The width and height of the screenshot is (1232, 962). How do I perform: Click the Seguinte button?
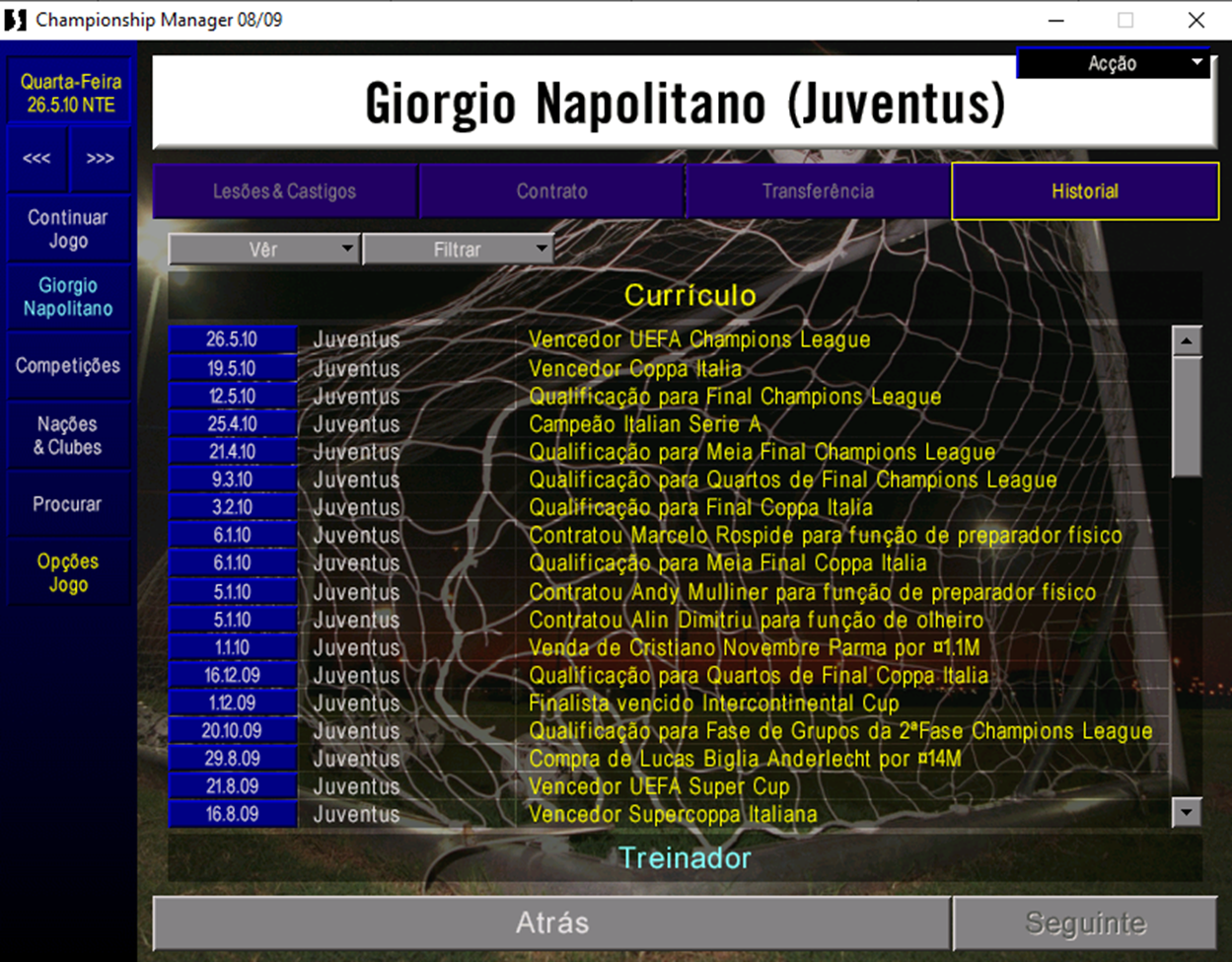1085,924
